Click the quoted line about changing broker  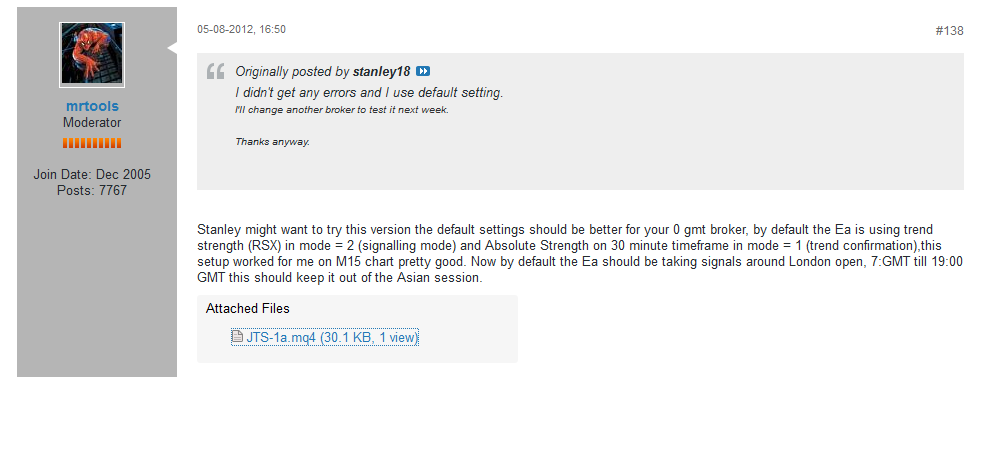pyautogui.click(x=342, y=109)
